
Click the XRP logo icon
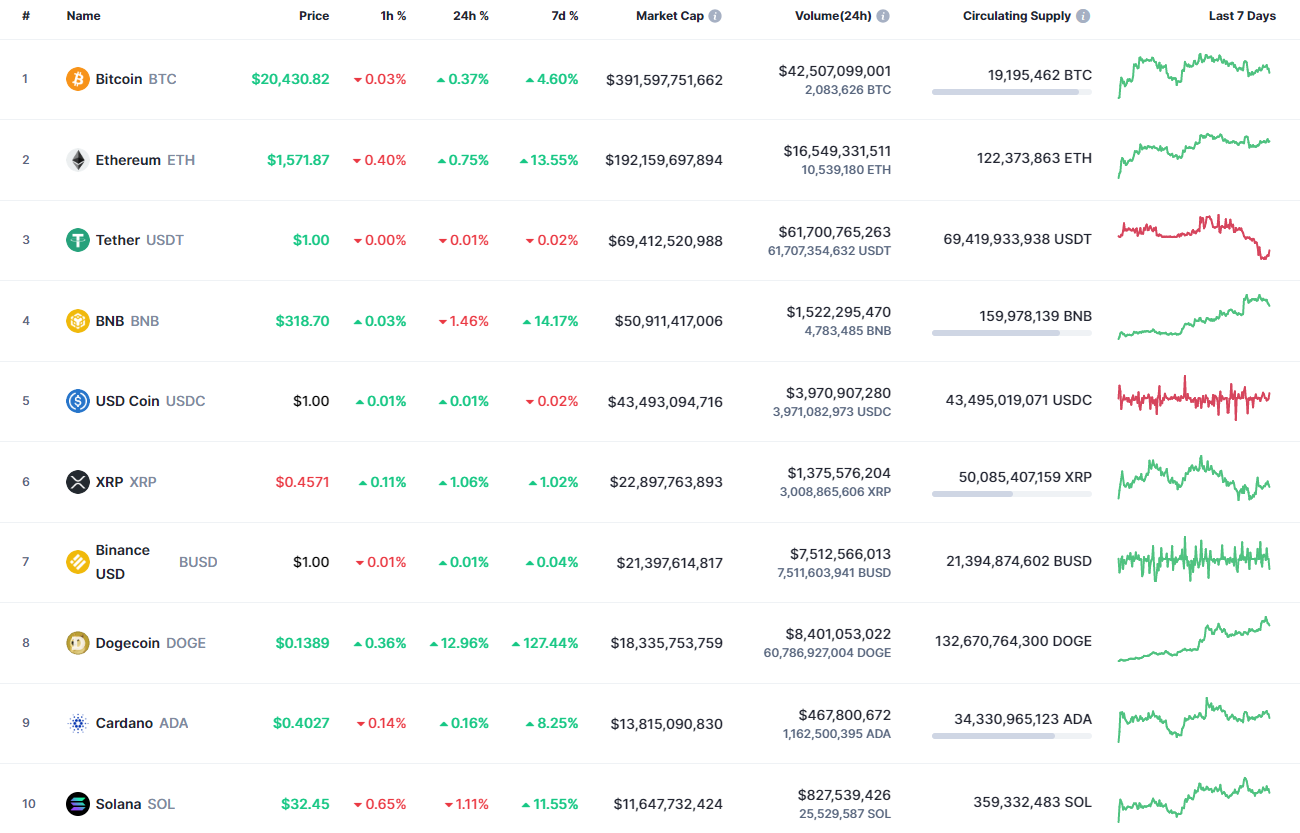point(77,481)
